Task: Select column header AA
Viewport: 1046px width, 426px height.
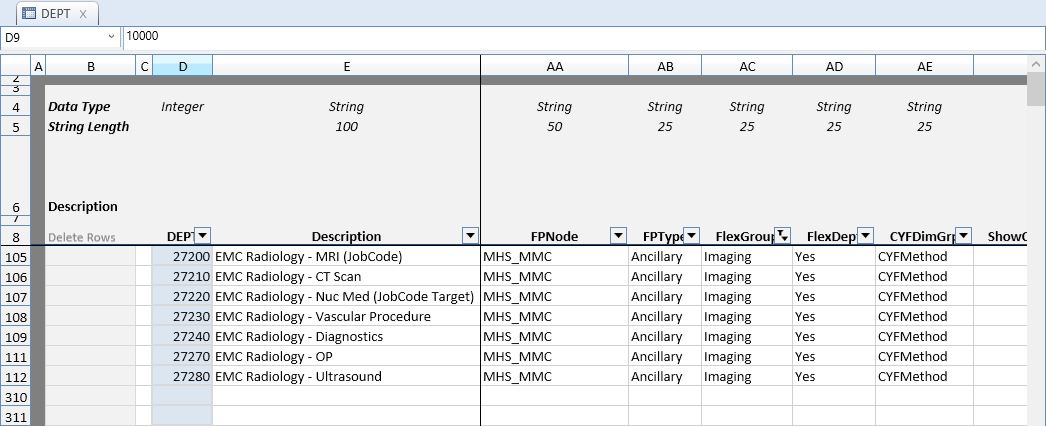Action: point(554,66)
